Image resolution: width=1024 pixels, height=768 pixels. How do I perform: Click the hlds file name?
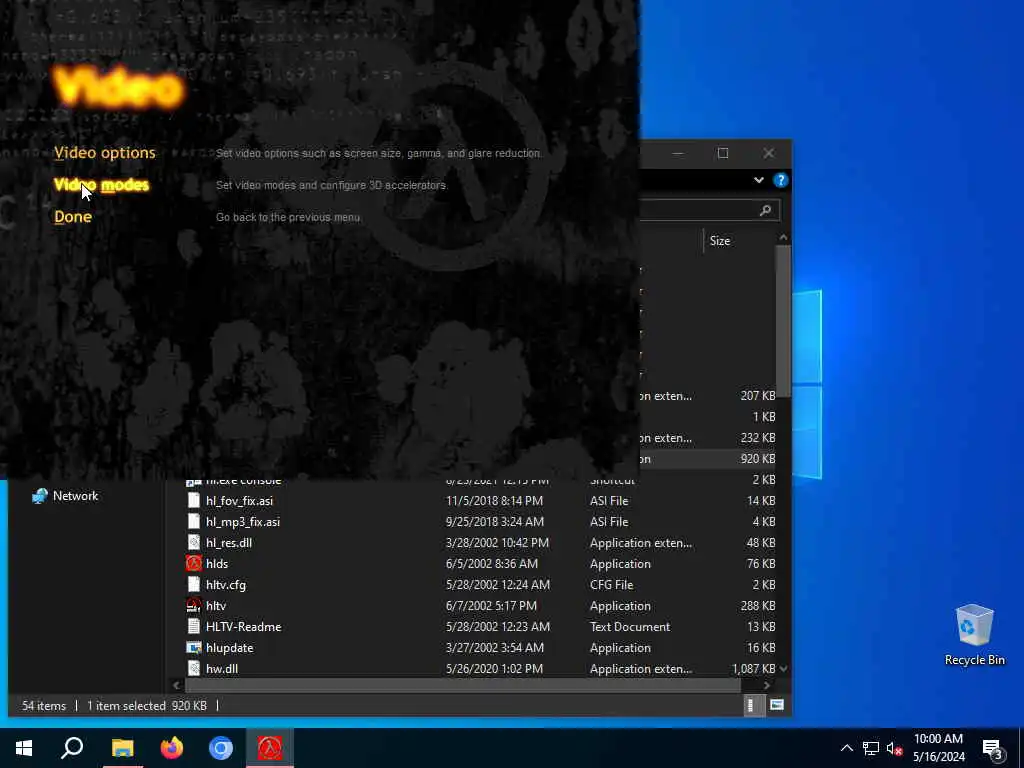[217, 564]
